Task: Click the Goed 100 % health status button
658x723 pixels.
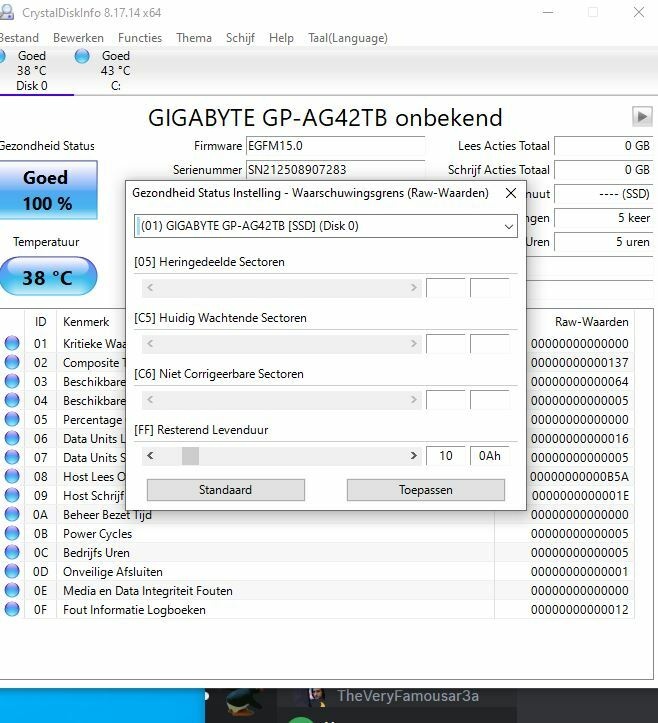Action: coord(48,190)
